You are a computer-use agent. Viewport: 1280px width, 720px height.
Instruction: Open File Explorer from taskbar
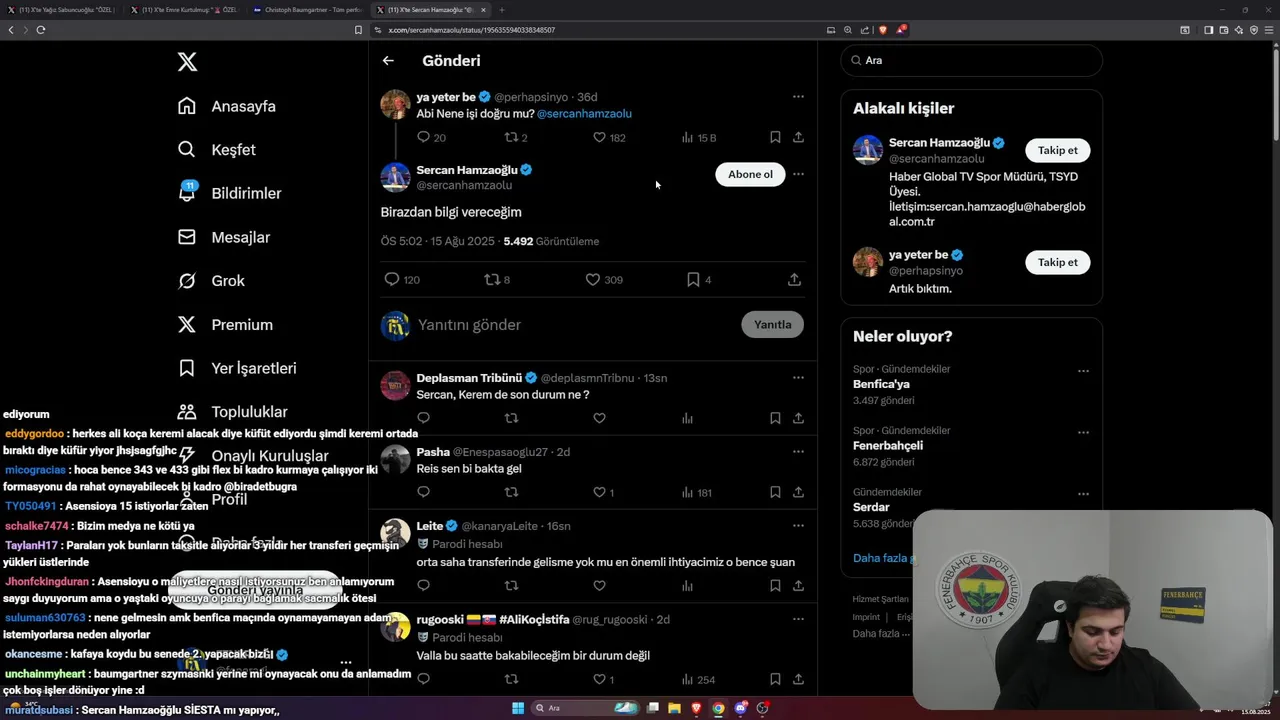coord(675,708)
